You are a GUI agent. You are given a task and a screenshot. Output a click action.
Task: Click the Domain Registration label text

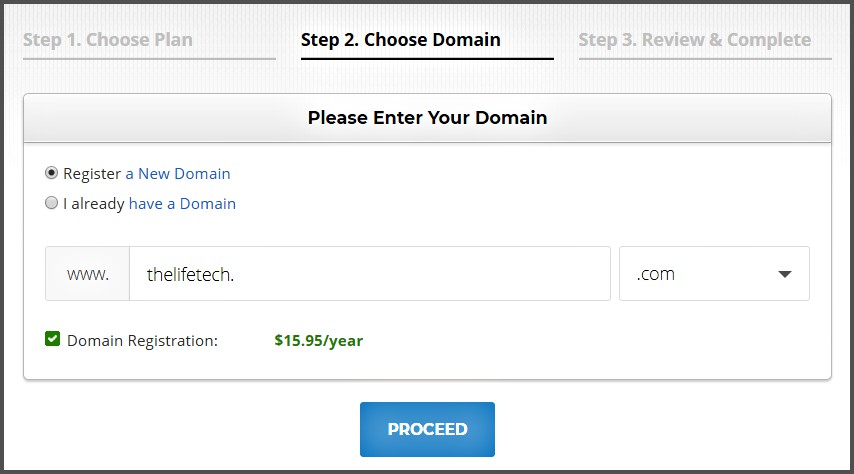[142, 340]
